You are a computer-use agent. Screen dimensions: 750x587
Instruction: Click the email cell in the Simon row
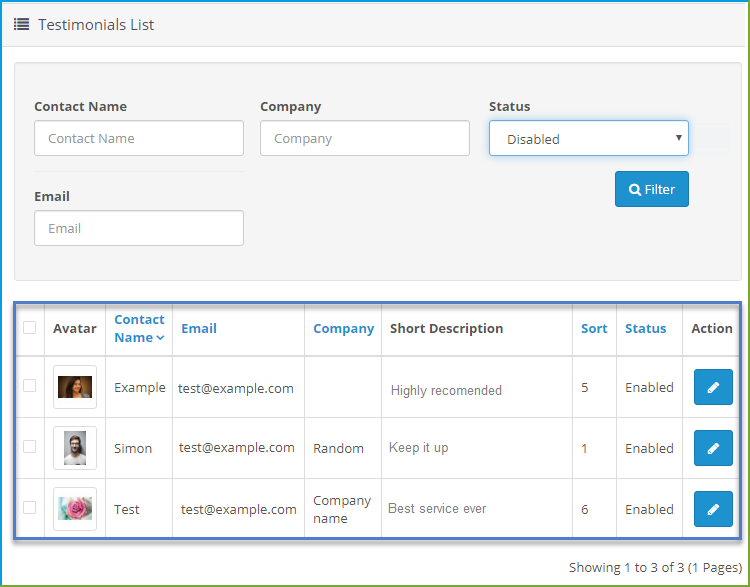click(x=237, y=448)
